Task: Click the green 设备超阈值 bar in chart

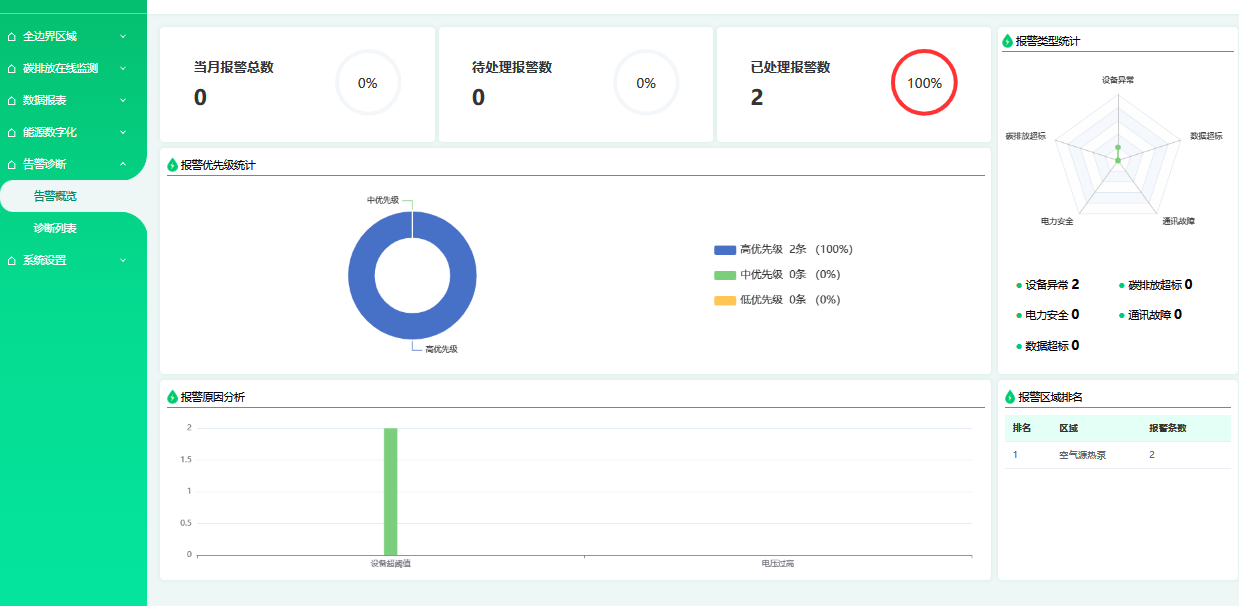Action: coord(390,491)
